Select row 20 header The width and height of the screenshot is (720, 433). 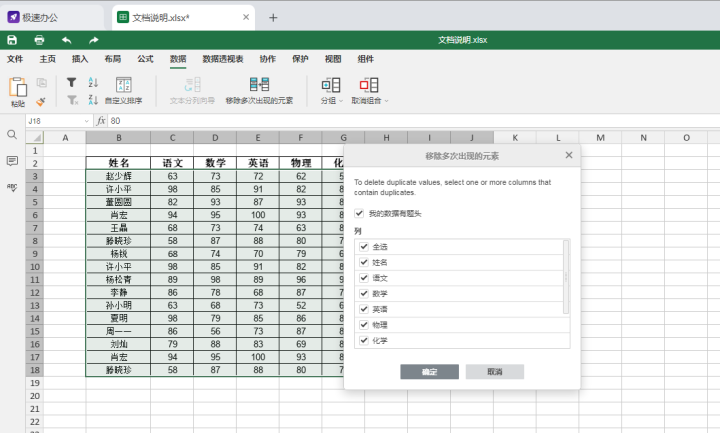tap(34, 396)
